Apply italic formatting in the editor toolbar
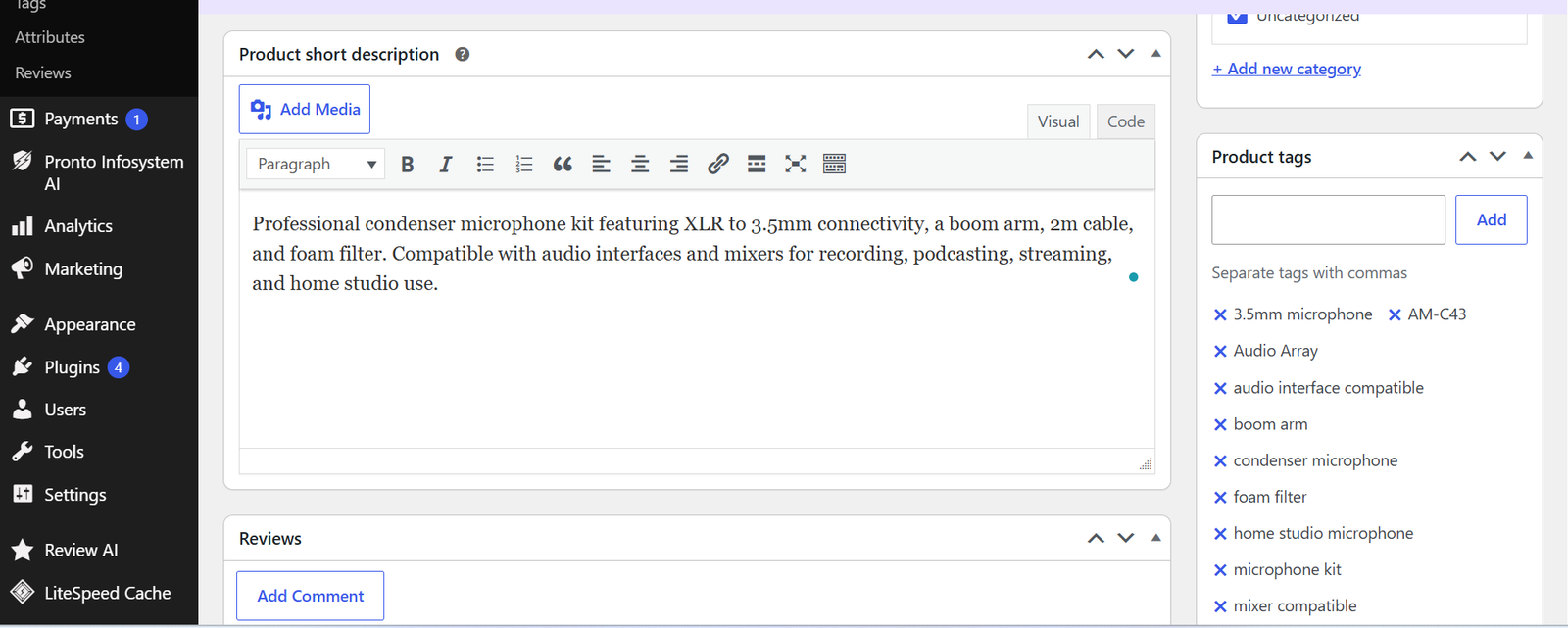Viewport: 1568px width, 628px height. pyautogui.click(x=446, y=164)
